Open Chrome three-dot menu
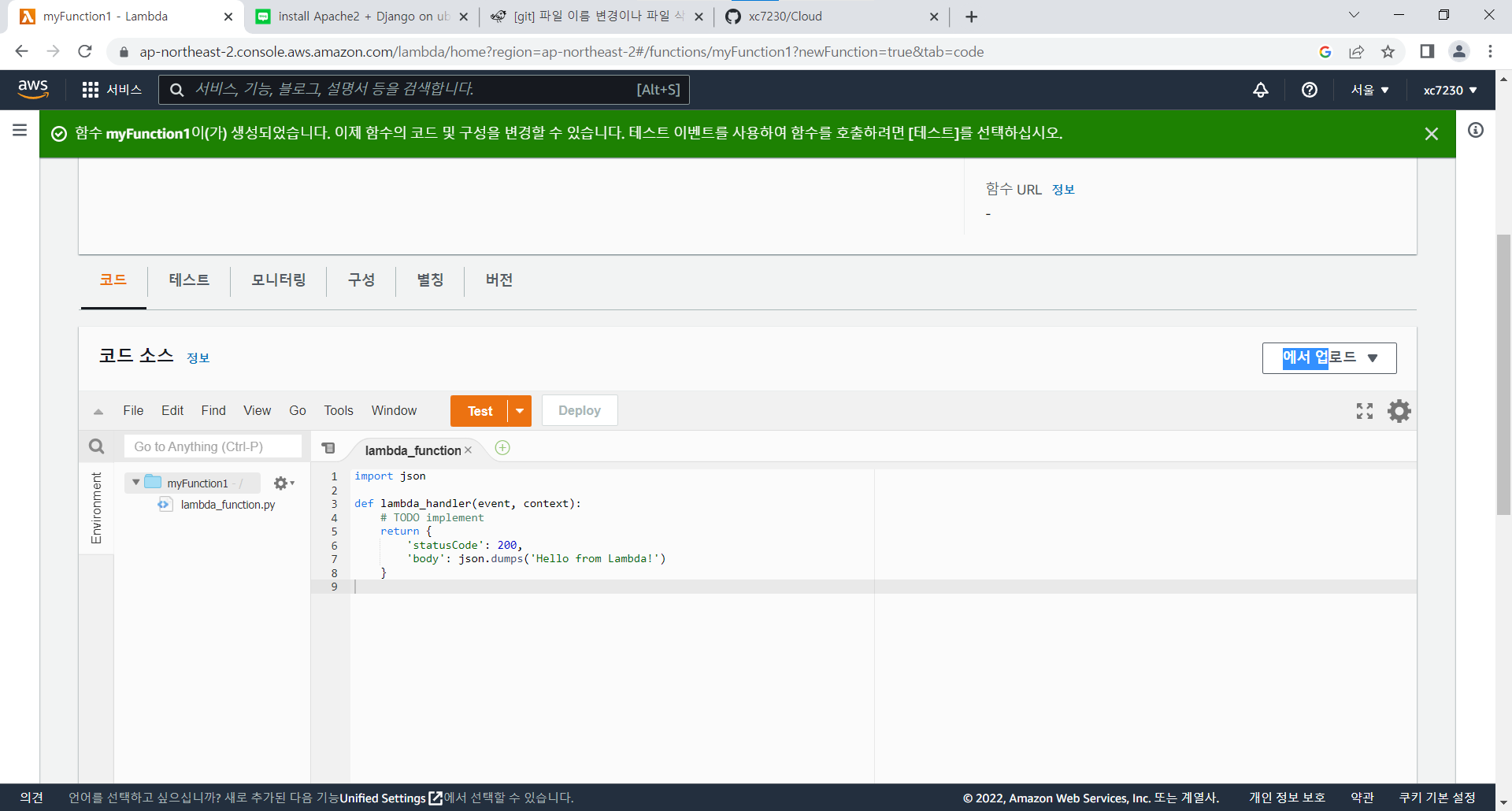This screenshot has height=811, width=1512. point(1491,51)
